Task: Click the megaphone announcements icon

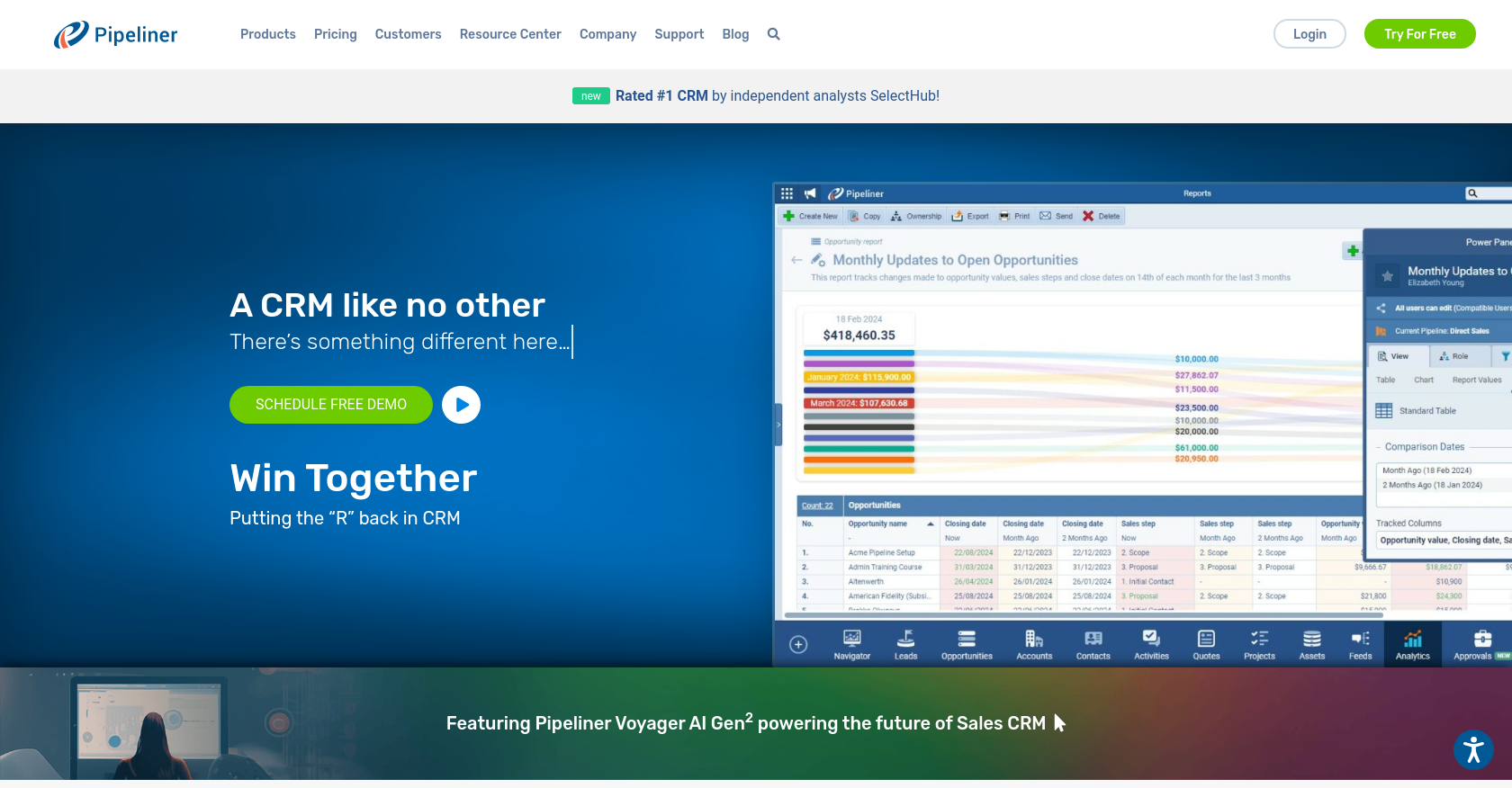Action: pyautogui.click(x=810, y=193)
